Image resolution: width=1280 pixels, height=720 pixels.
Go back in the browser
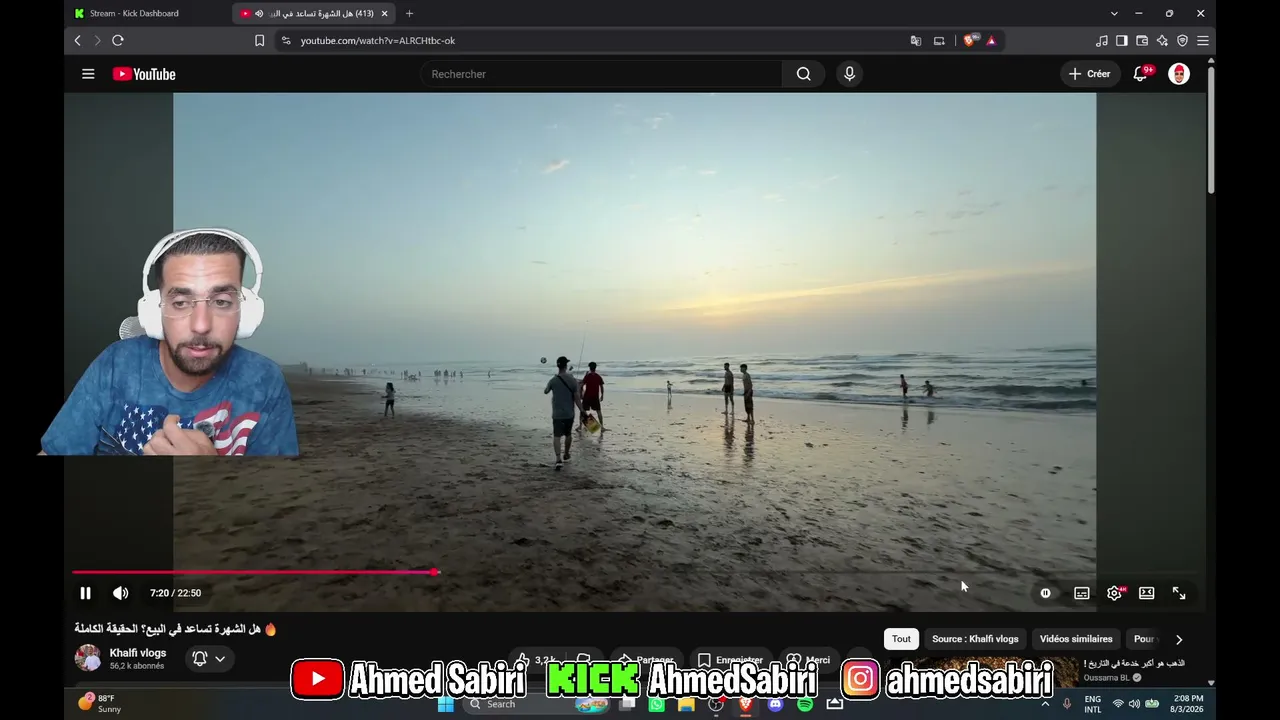77,40
